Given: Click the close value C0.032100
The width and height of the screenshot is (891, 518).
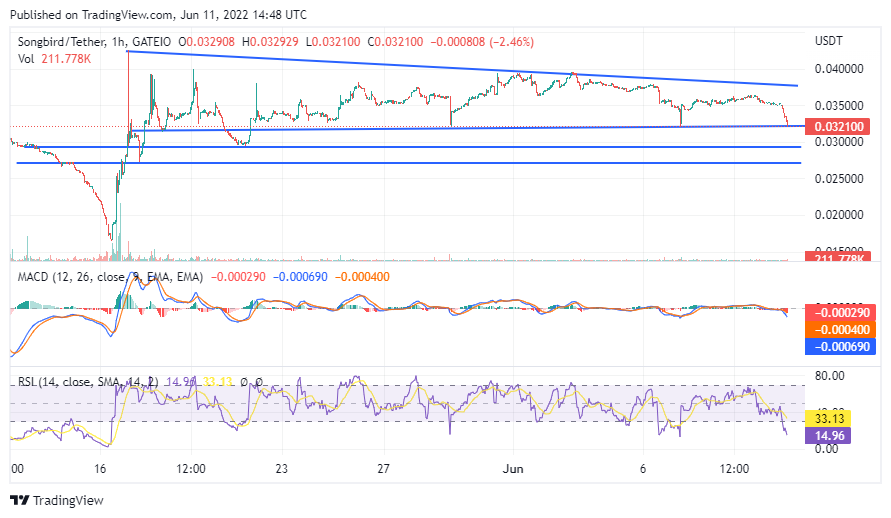Looking at the screenshot, I should [x=395, y=42].
